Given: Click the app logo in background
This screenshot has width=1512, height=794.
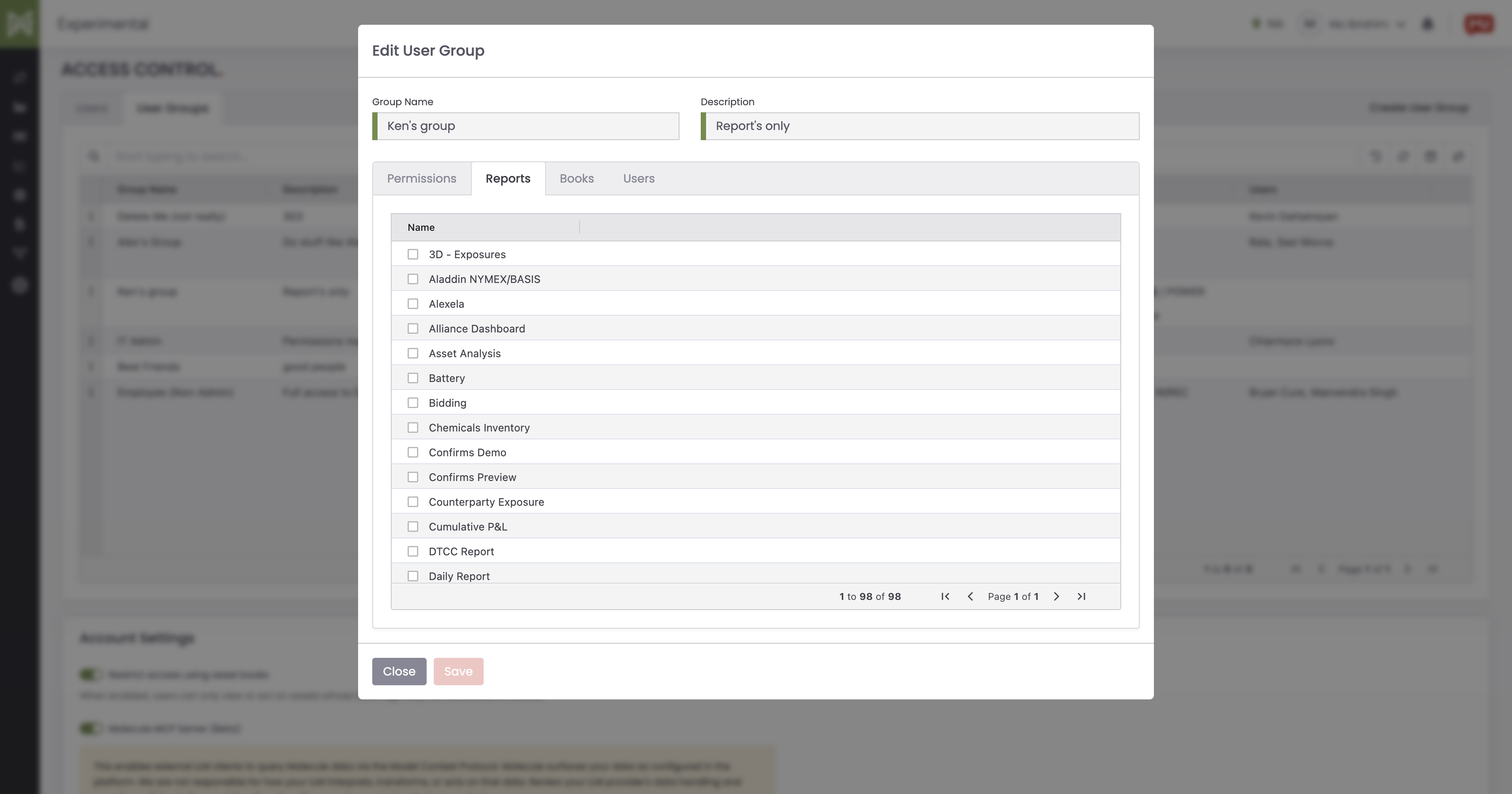Looking at the screenshot, I should click(x=20, y=23).
